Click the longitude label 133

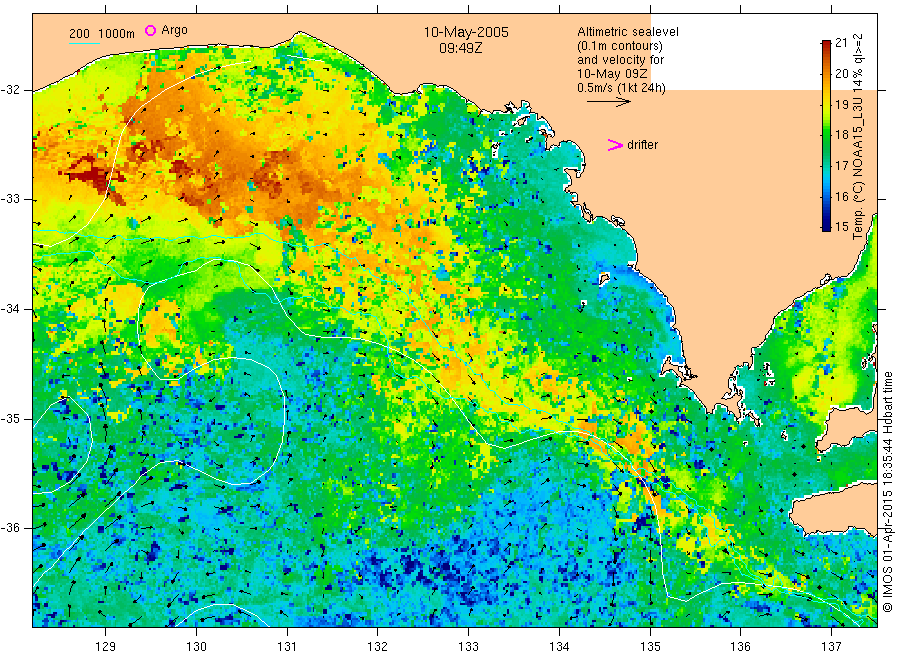coord(468,647)
